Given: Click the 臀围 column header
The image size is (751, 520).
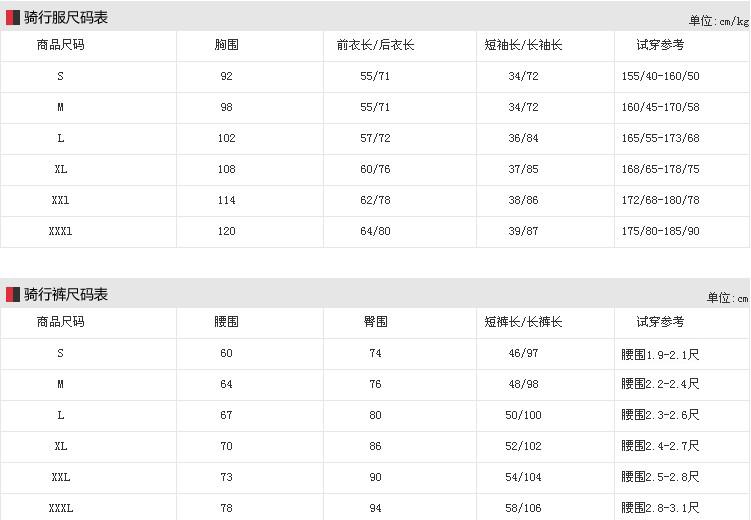Looking at the screenshot, I should (x=376, y=322).
